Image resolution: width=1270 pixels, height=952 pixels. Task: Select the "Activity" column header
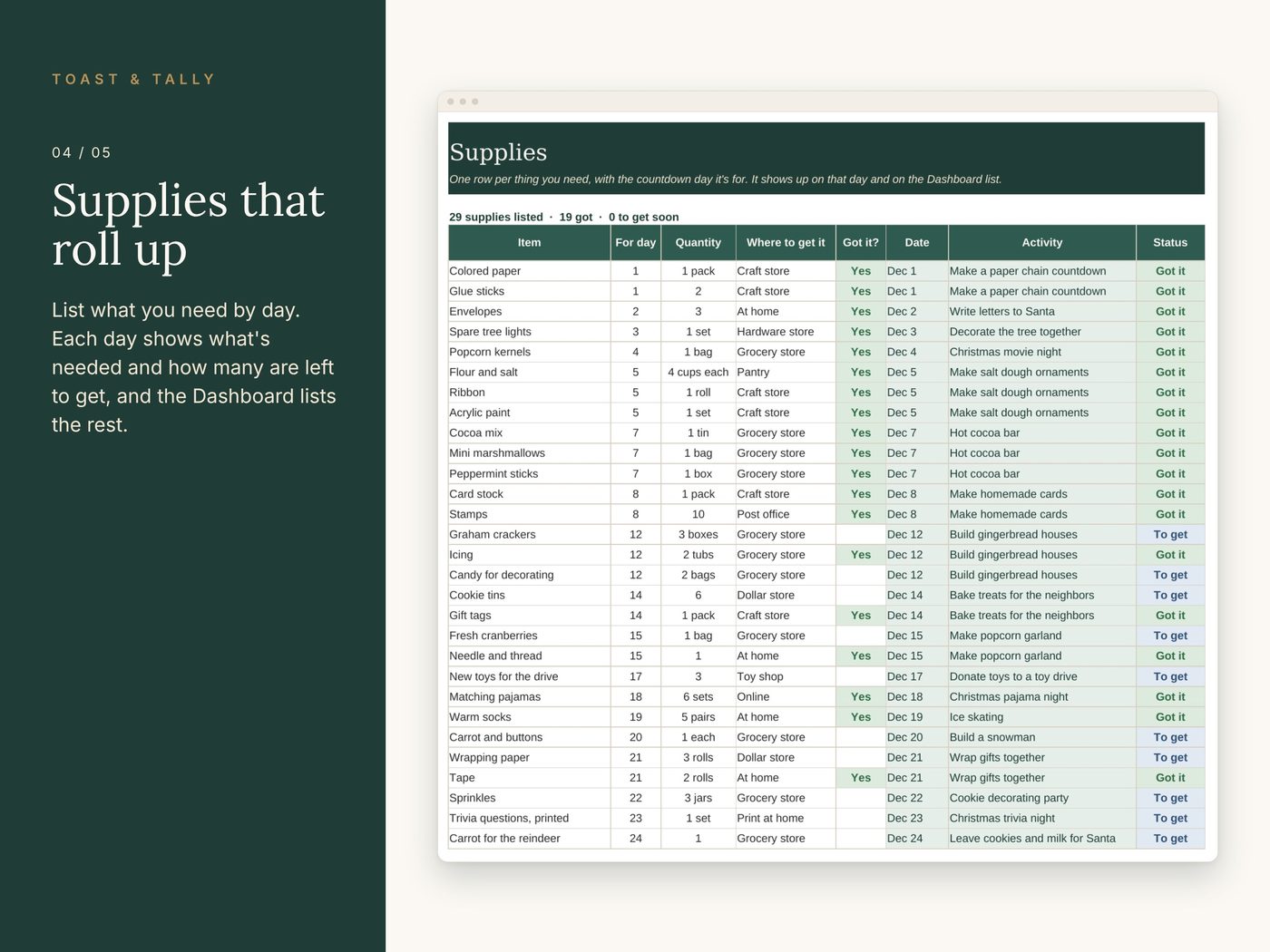[x=1041, y=243]
